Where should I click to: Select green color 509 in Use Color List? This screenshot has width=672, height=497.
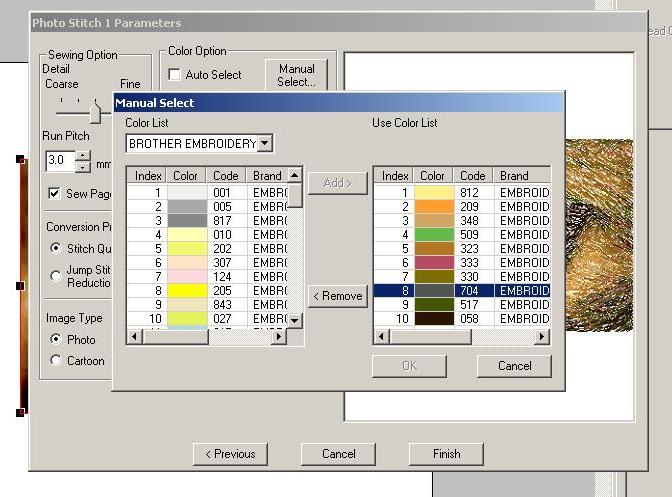[x=434, y=234]
